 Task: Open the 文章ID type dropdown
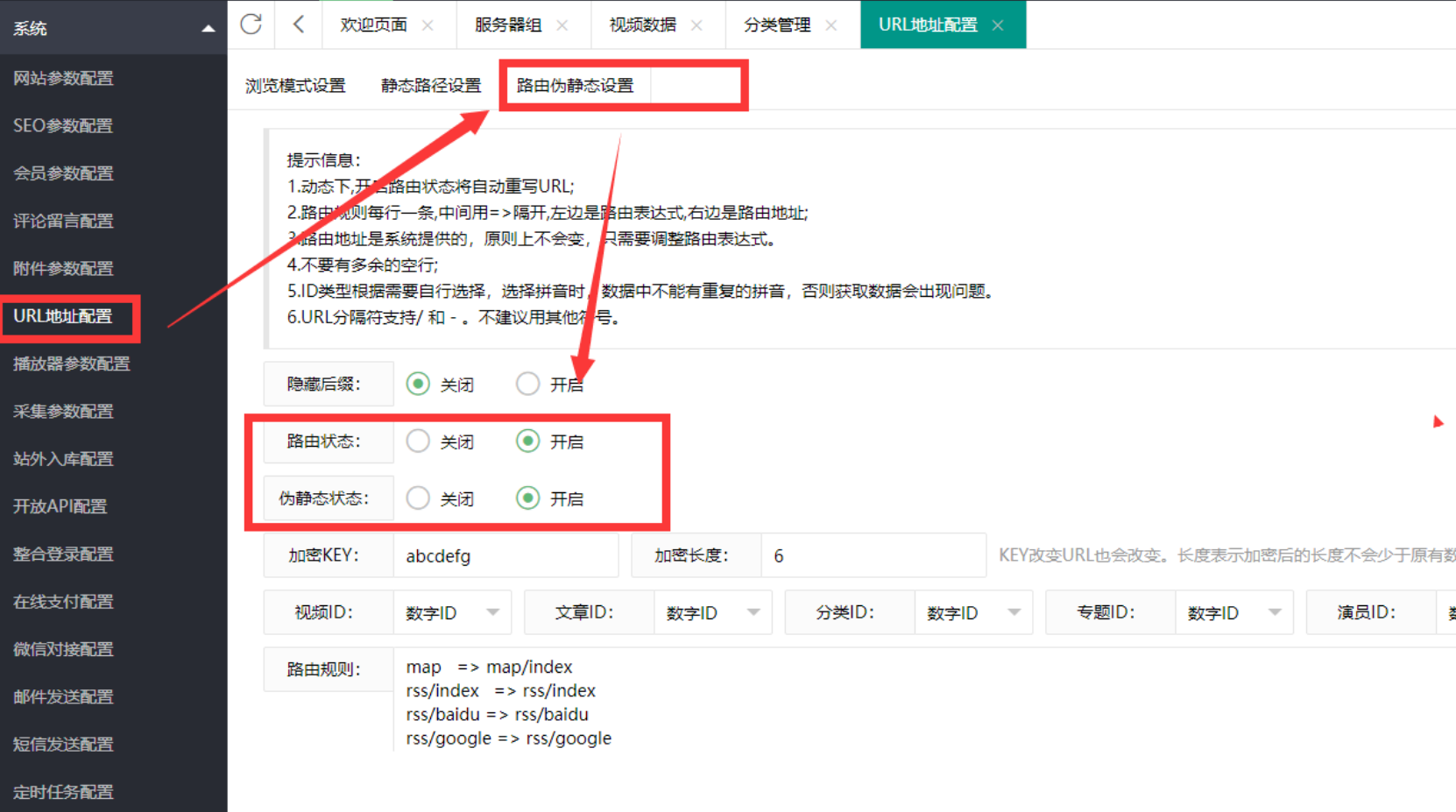(712, 612)
